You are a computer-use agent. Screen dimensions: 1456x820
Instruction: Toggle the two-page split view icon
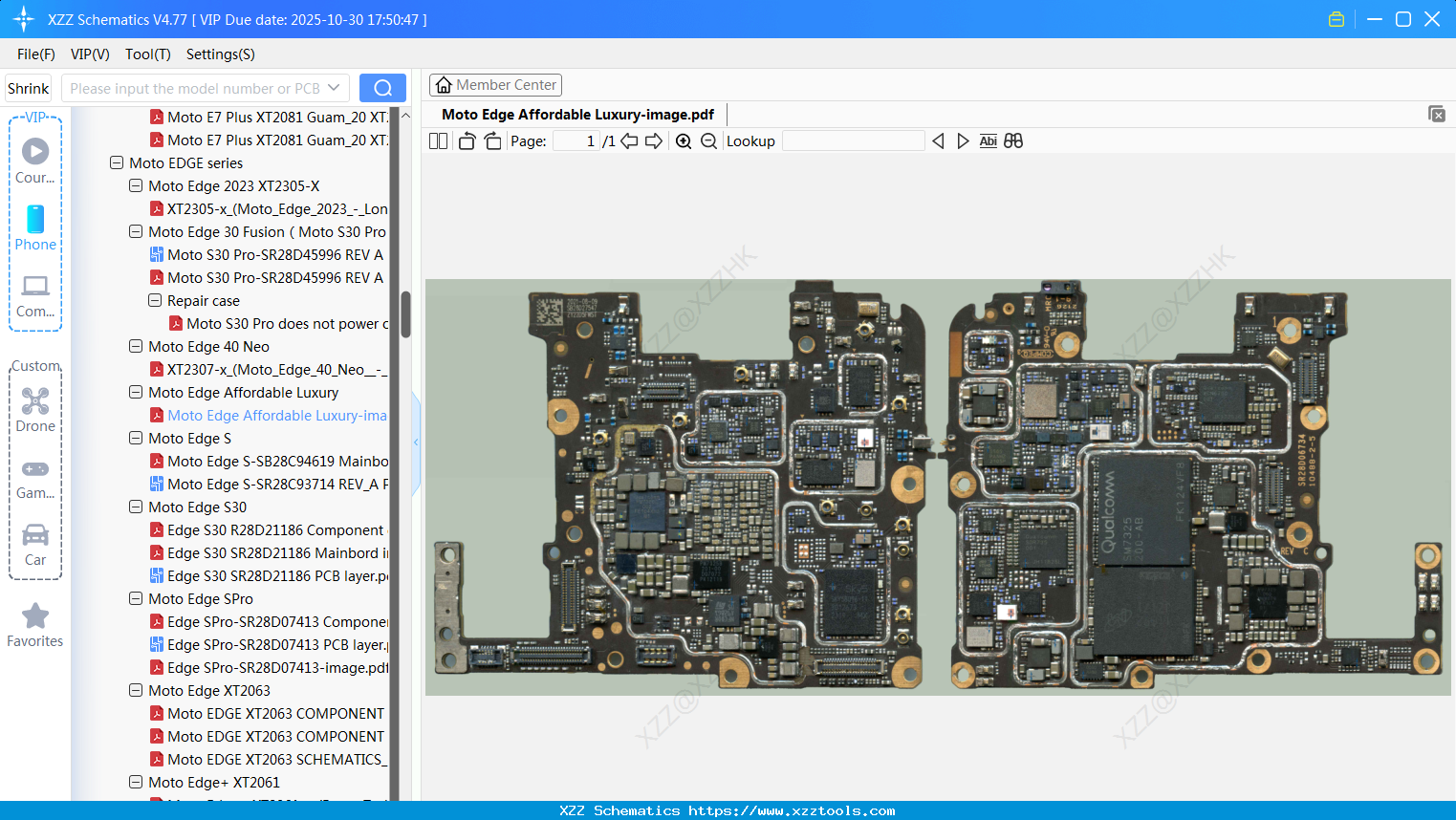(x=438, y=141)
